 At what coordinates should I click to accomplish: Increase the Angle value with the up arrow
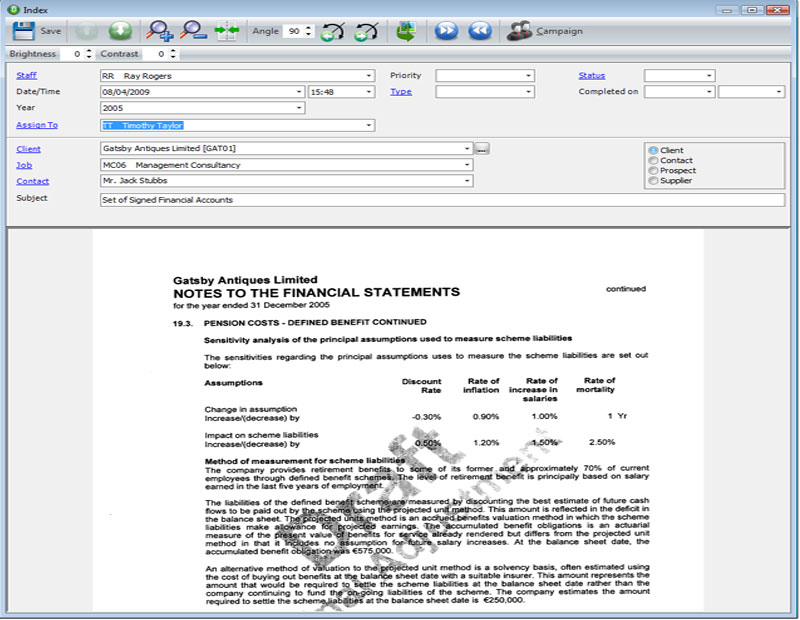point(308,28)
